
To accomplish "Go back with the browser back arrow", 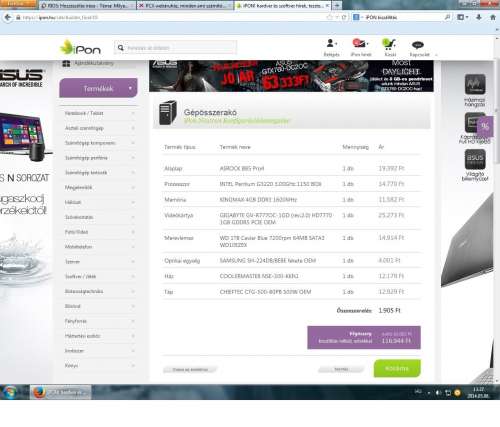I will [8, 17].
